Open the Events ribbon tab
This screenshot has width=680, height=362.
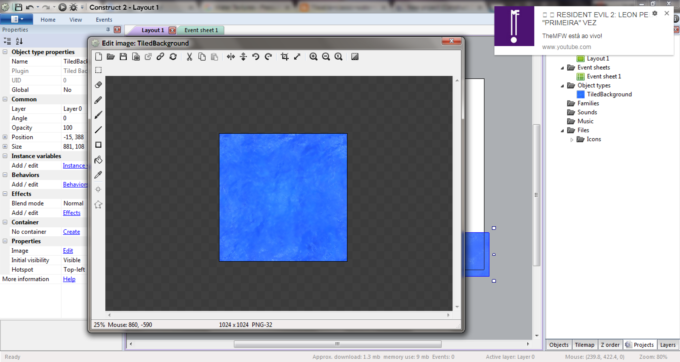tap(104, 20)
